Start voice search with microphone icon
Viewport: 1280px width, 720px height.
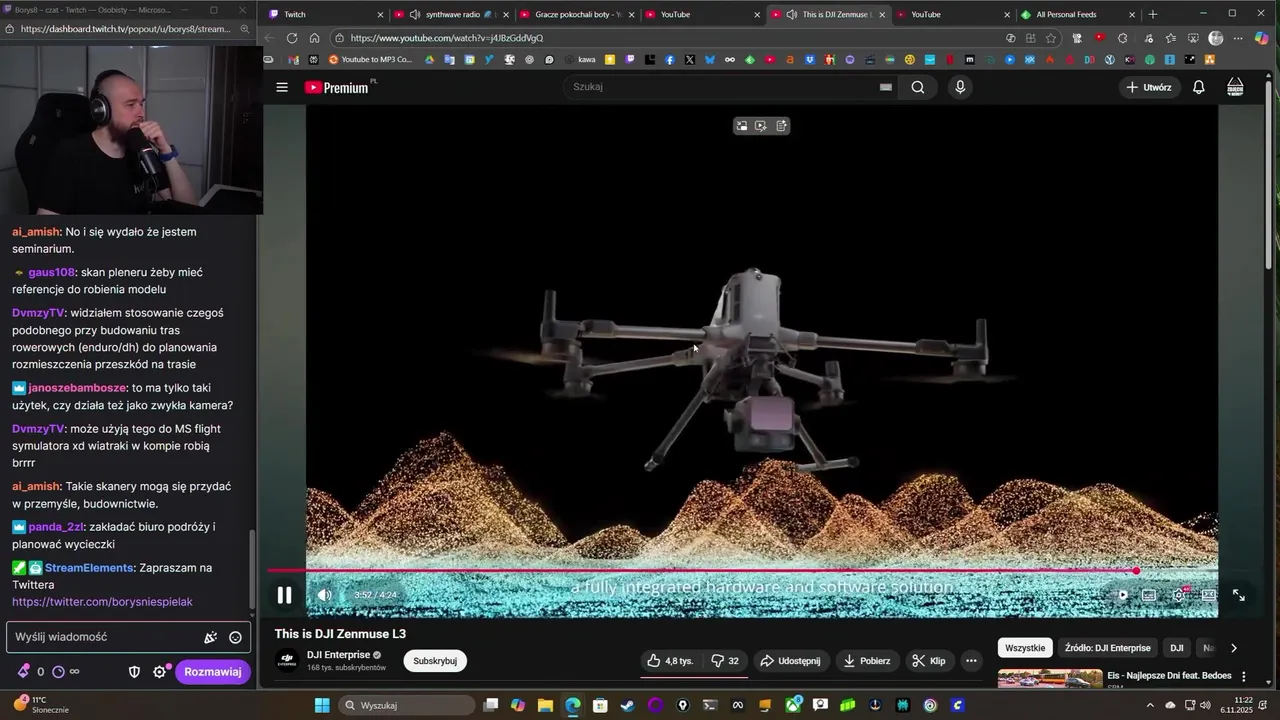click(x=960, y=87)
